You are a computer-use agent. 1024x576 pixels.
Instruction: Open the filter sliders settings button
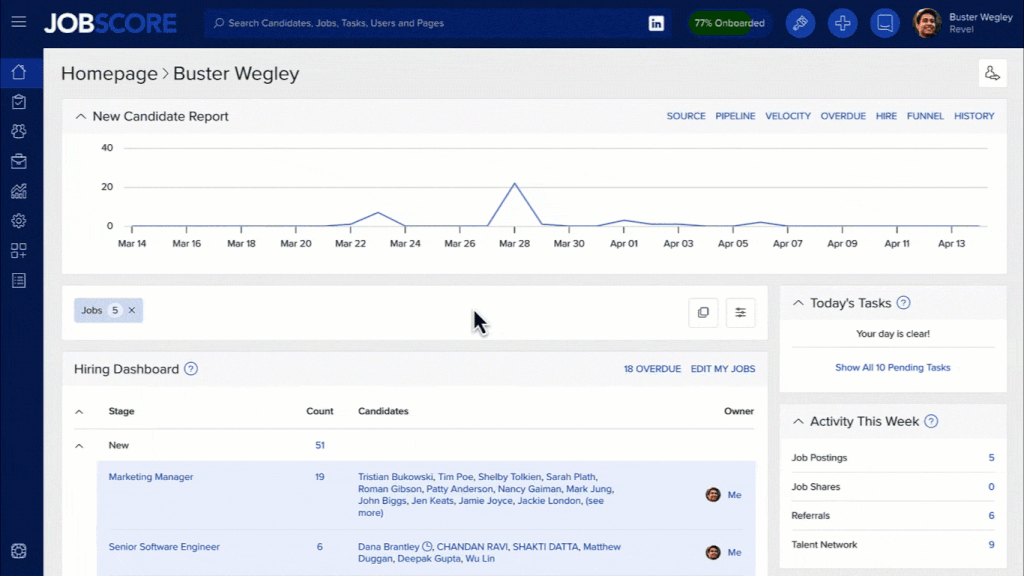740,312
